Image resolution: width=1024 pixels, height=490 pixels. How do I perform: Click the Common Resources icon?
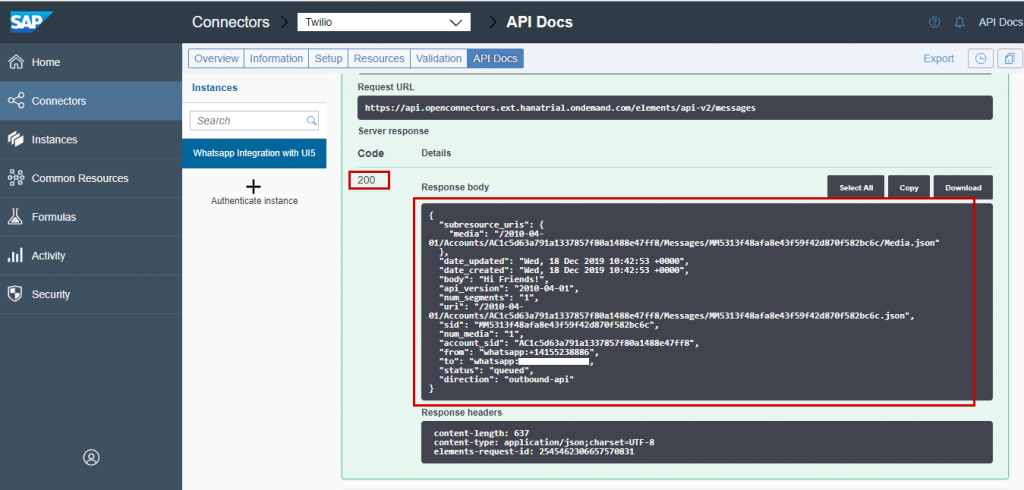16,178
